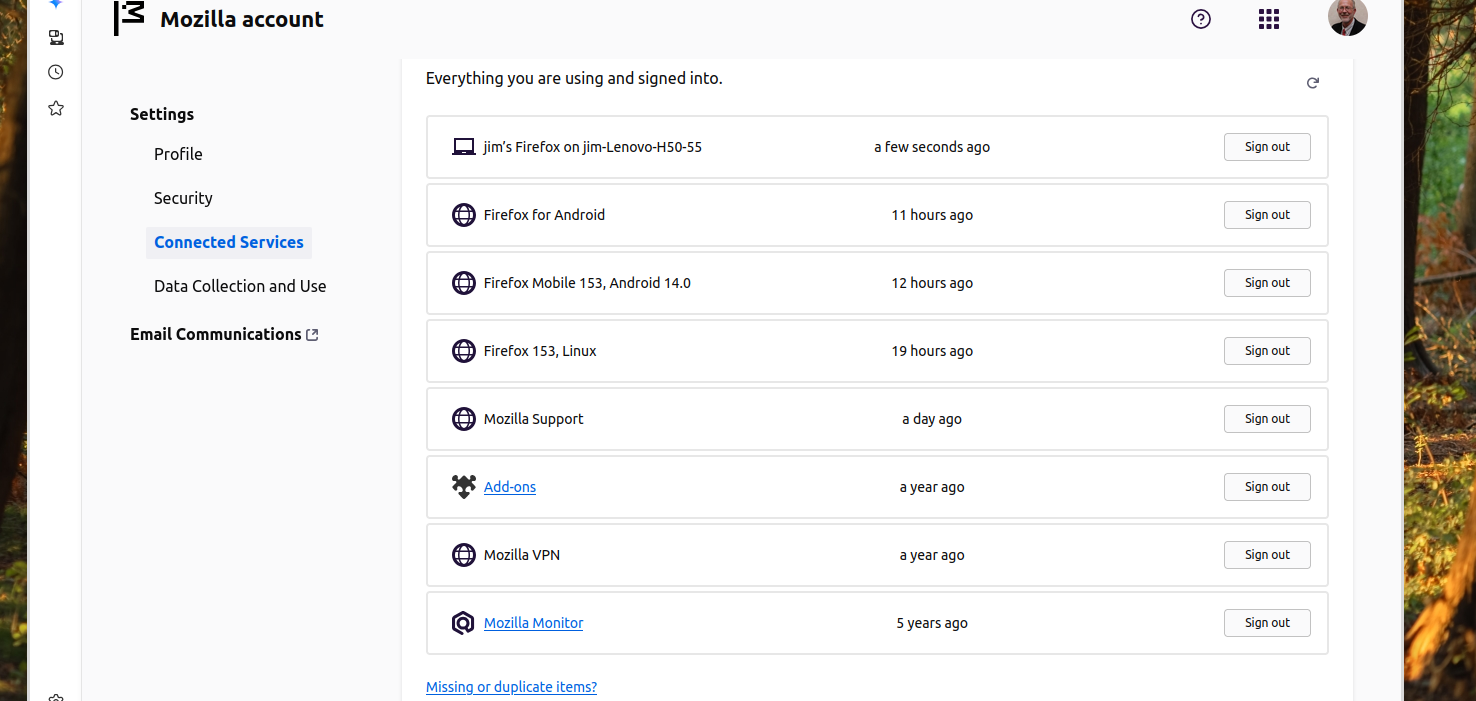Open the Mozilla Monitor link

pos(533,623)
